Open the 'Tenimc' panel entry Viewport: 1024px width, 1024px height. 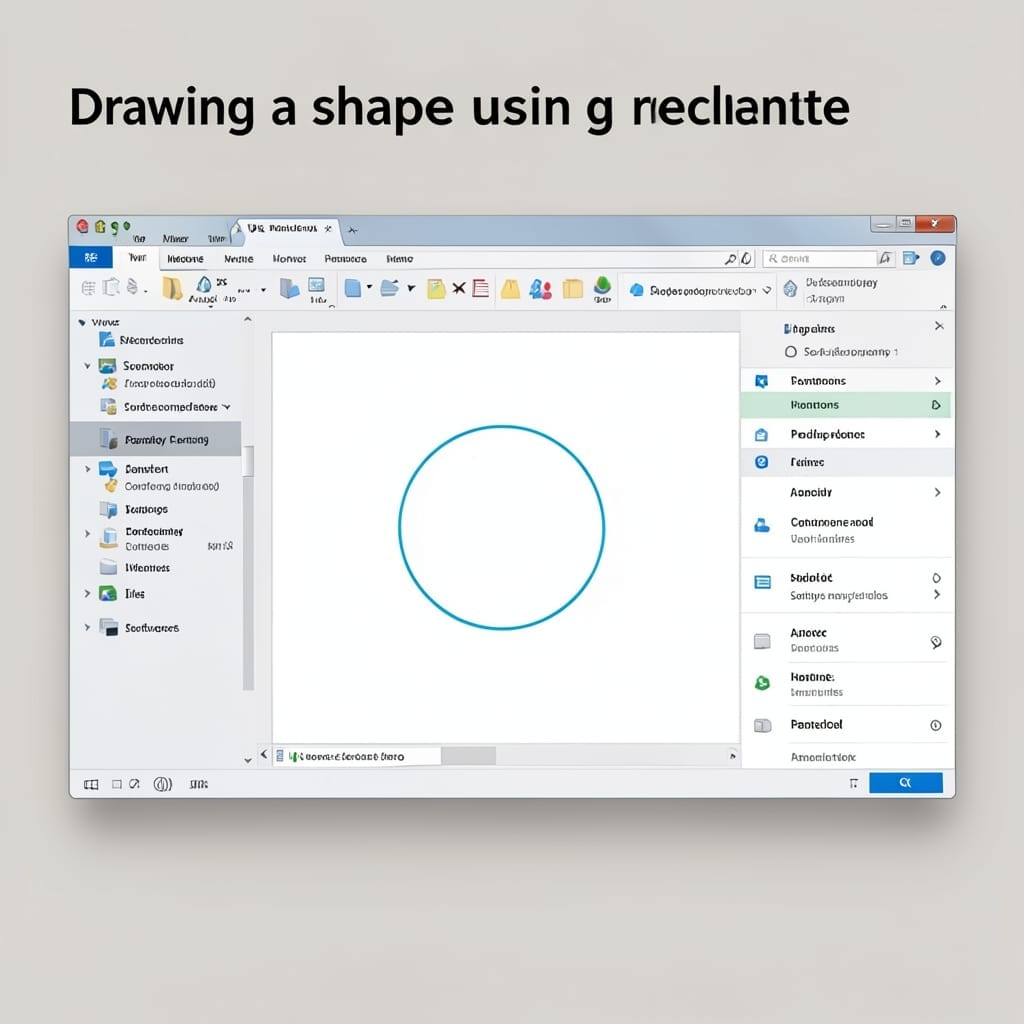point(847,462)
